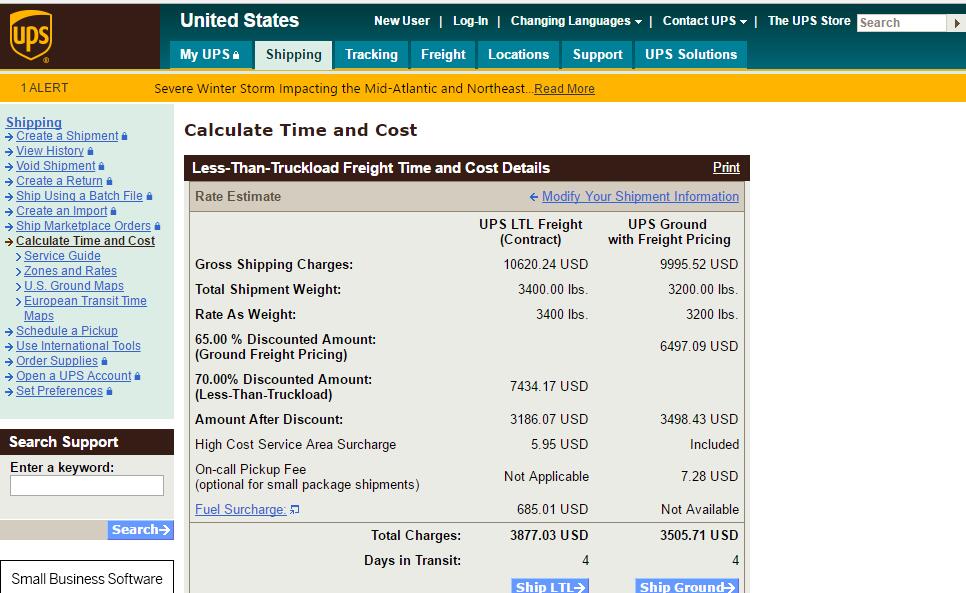Click the 10620.24 USD gross charges value
Image resolution: width=966 pixels, height=593 pixels.
pos(546,265)
